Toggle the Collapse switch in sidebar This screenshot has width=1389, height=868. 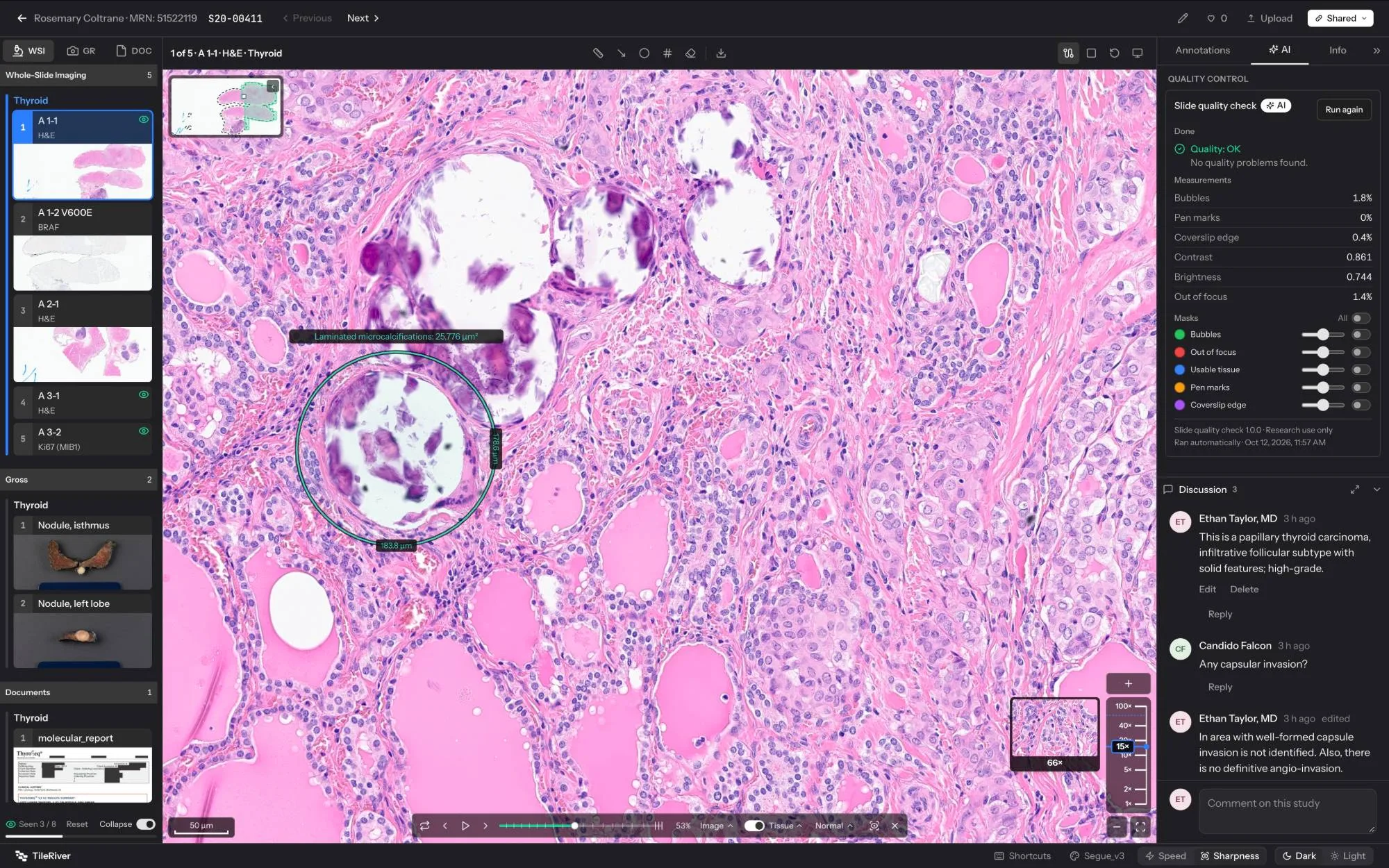[x=146, y=824]
